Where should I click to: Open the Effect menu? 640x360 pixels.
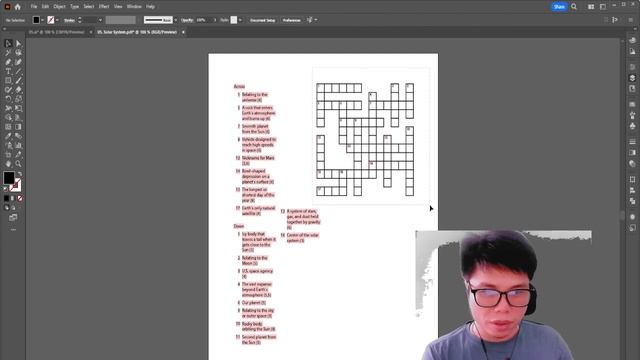click(104, 7)
